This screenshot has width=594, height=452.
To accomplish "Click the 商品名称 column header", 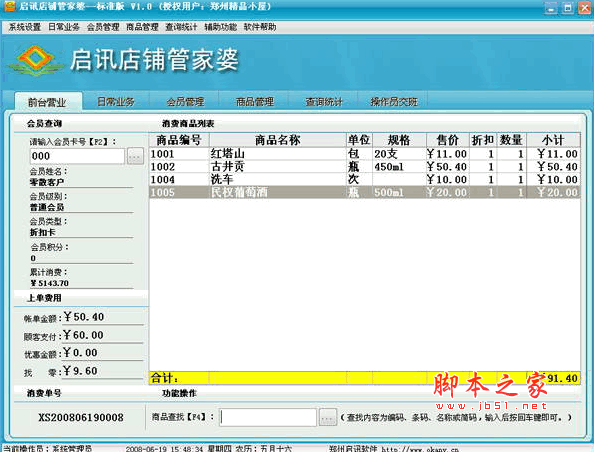I will (x=277, y=140).
